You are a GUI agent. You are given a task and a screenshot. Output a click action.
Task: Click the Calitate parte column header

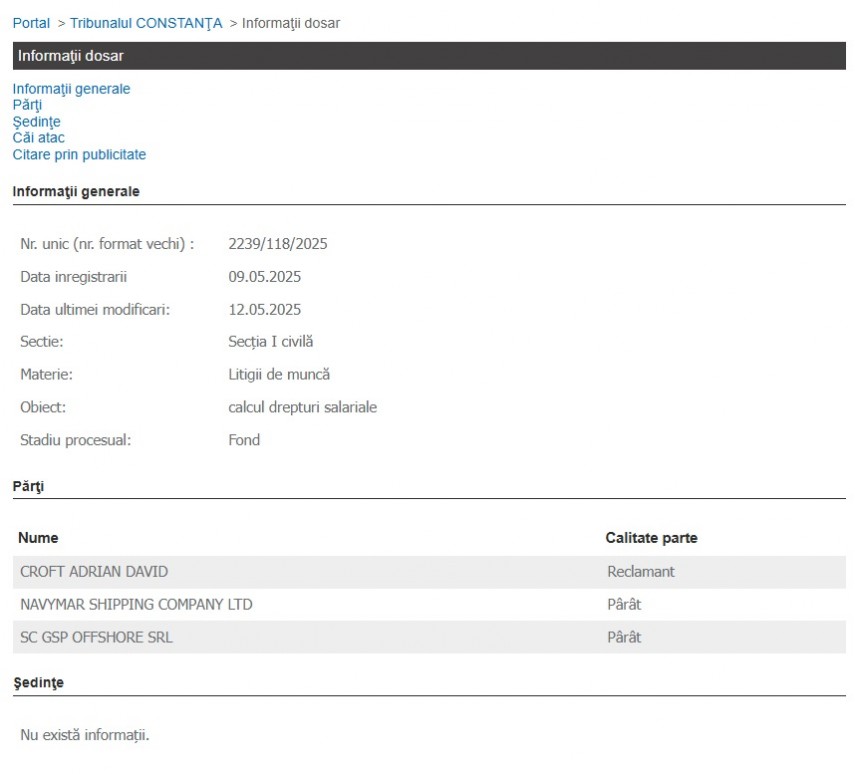[652, 538]
